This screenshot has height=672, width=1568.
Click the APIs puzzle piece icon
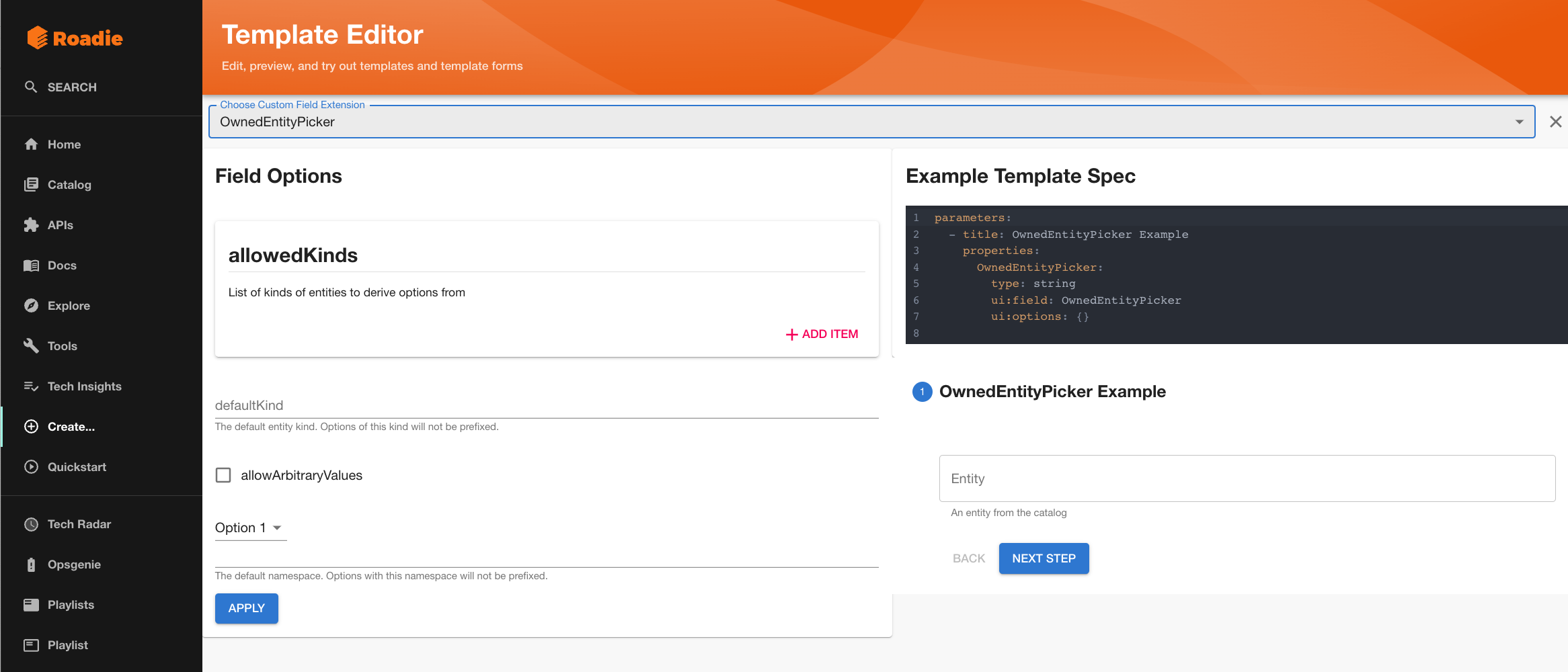pyautogui.click(x=31, y=224)
